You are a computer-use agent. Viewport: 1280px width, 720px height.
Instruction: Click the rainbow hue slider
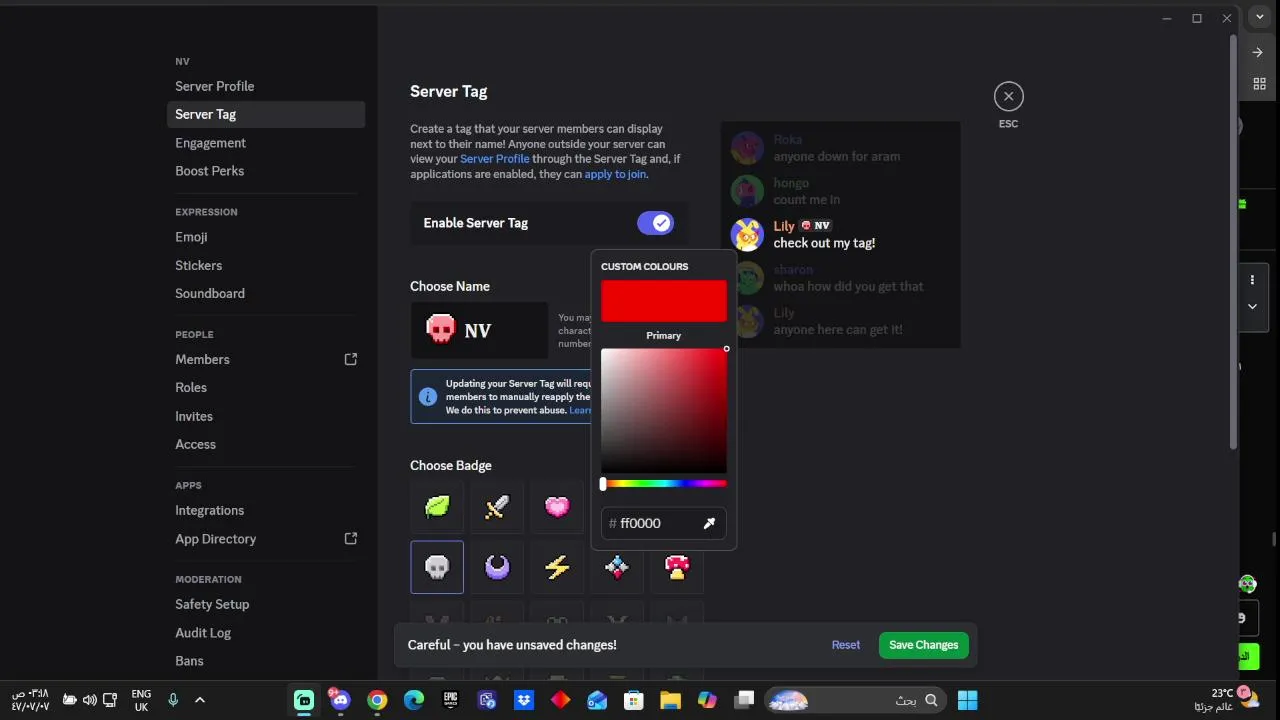click(664, 484)
